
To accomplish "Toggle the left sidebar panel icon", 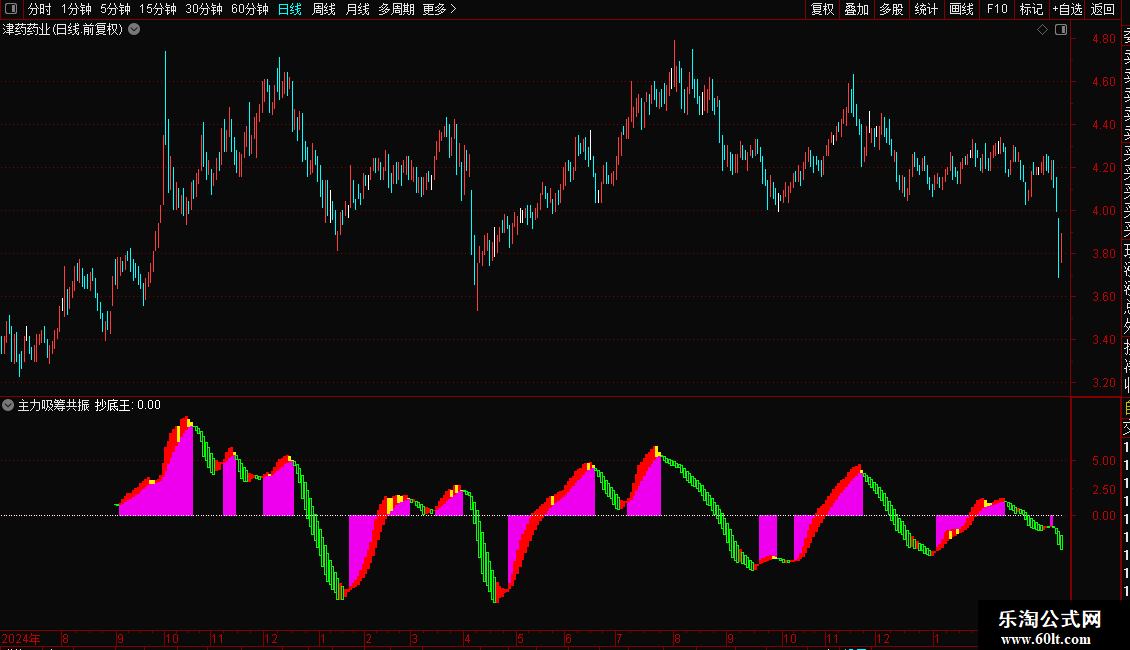I will click(11, 9).
